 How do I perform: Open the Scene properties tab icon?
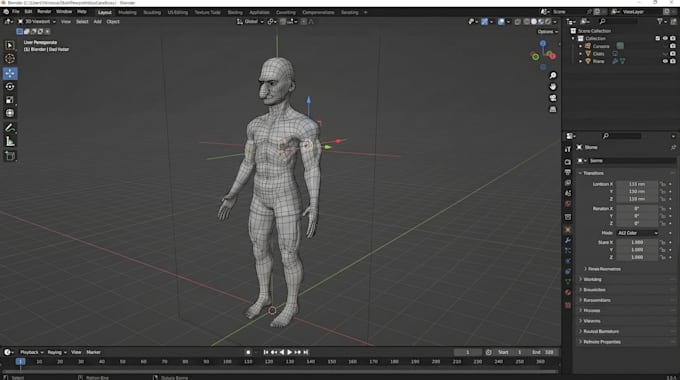pos(568,193)
